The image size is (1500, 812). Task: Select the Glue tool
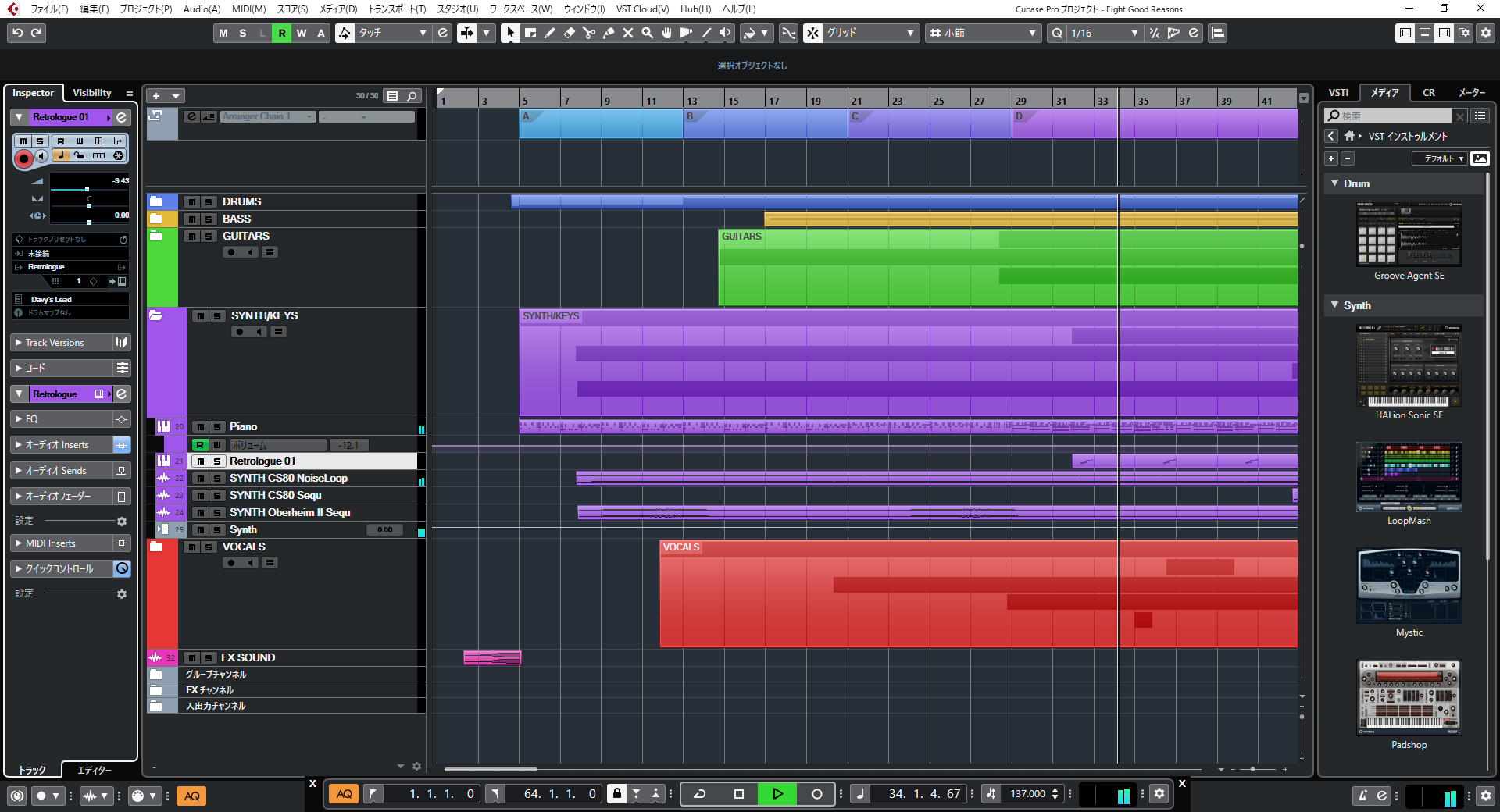tap(609, 33)
